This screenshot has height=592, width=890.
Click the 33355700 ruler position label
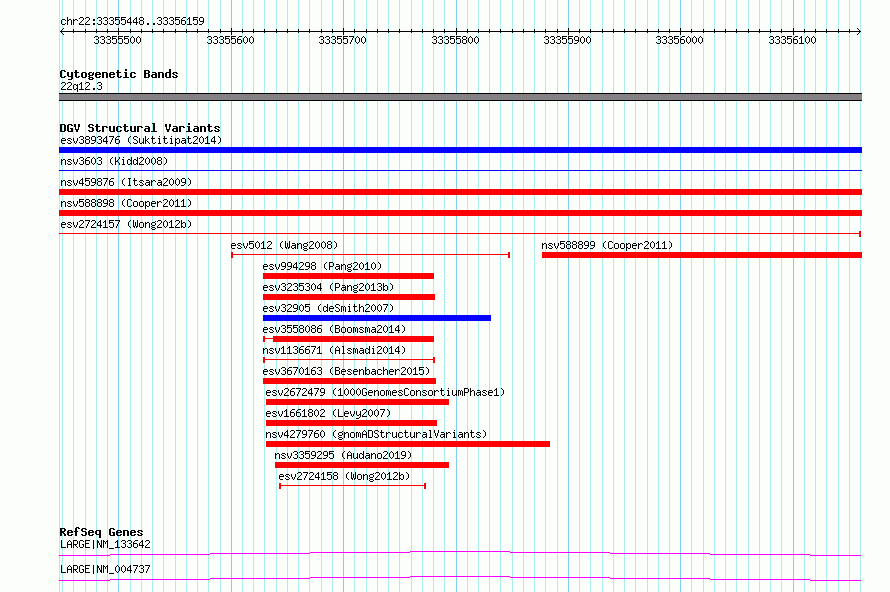point(342,40)
